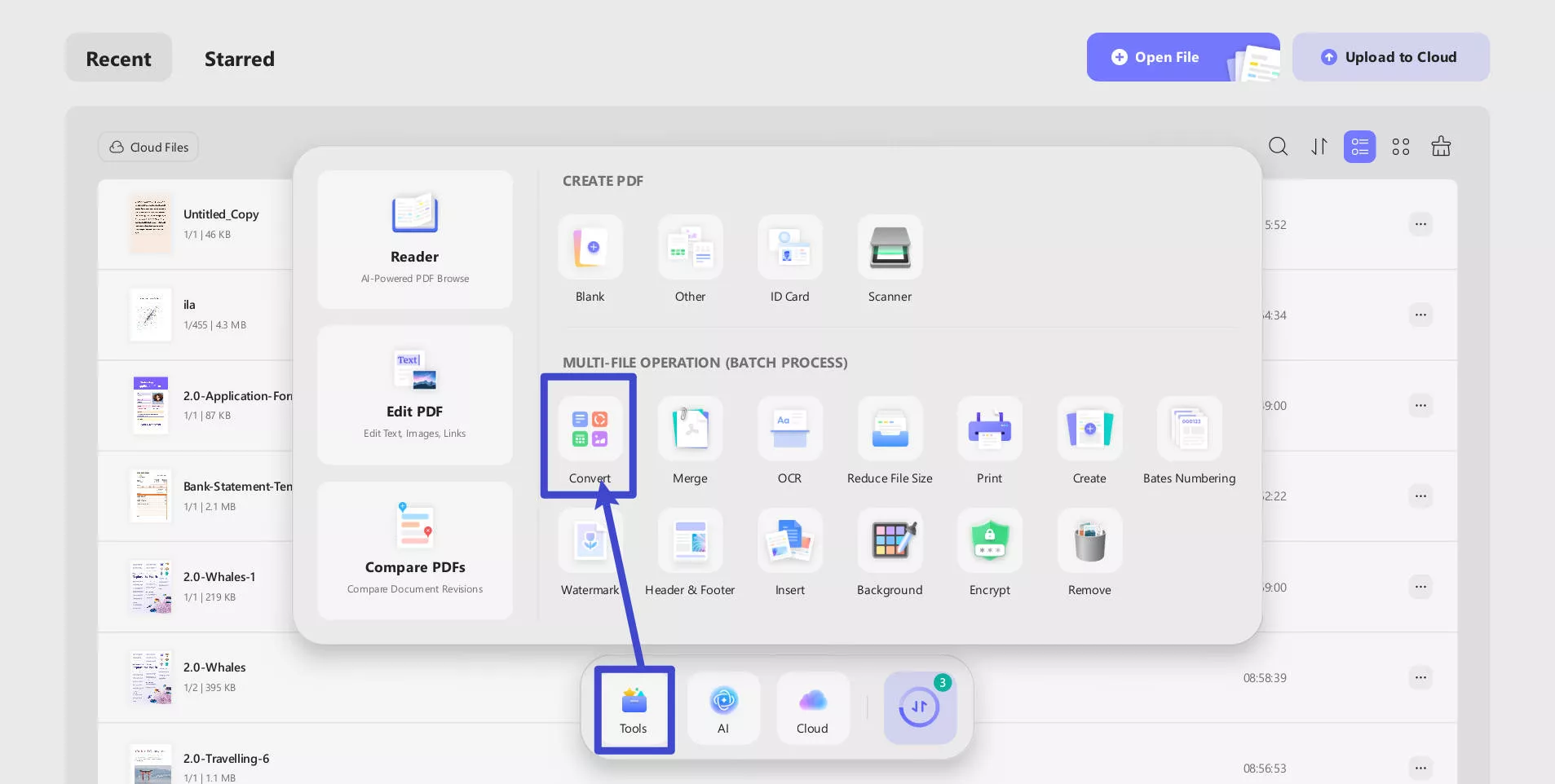
Task: Create a Blank PDF
Action: (x=590, y=248)
